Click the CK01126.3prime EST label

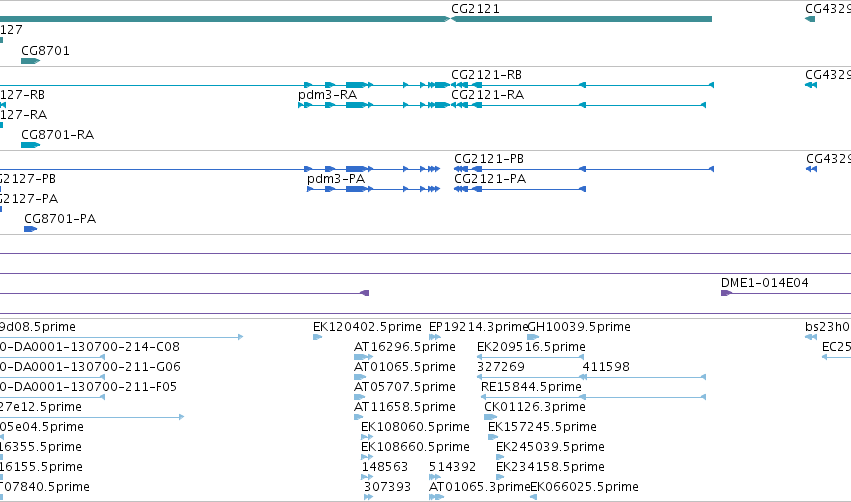click(535, 407)
